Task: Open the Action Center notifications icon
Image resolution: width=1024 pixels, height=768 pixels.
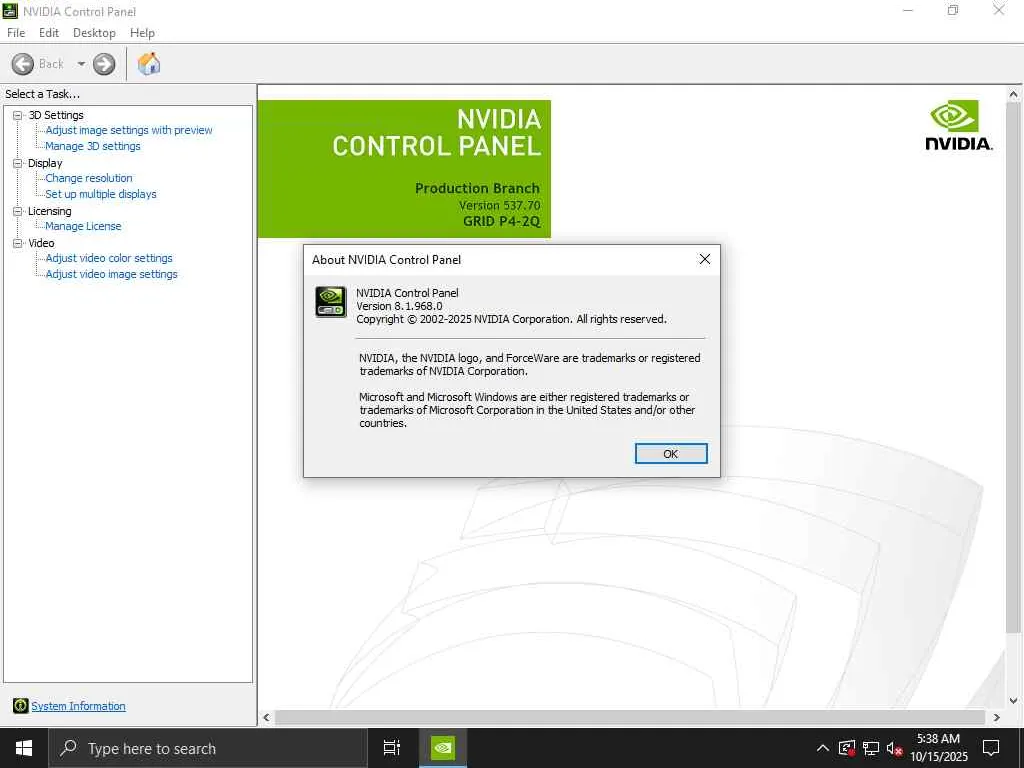Action: (991, 748)
